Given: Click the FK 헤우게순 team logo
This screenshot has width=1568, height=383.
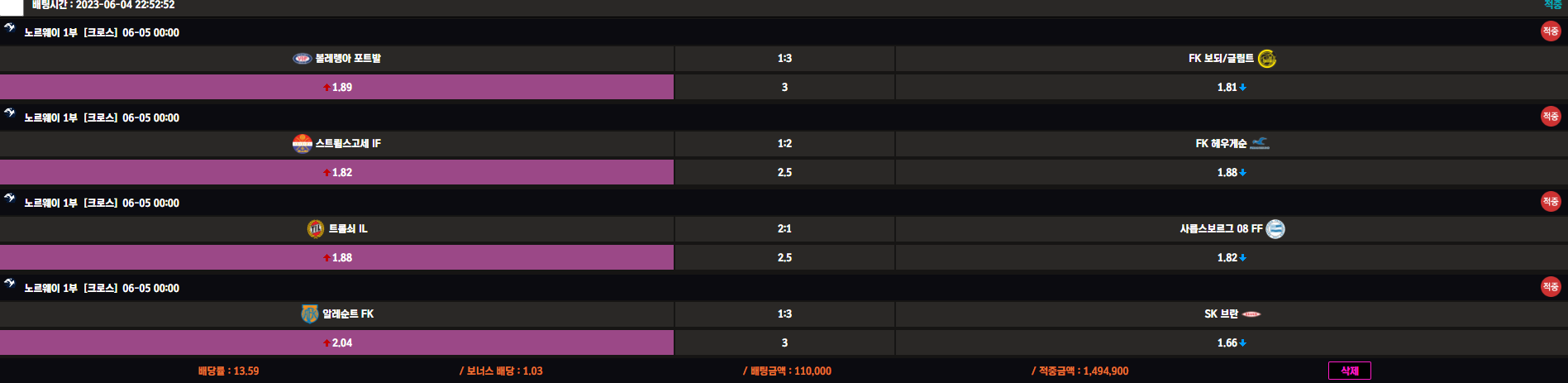Looking at the screenshot, I should [x=1260, y=144].
